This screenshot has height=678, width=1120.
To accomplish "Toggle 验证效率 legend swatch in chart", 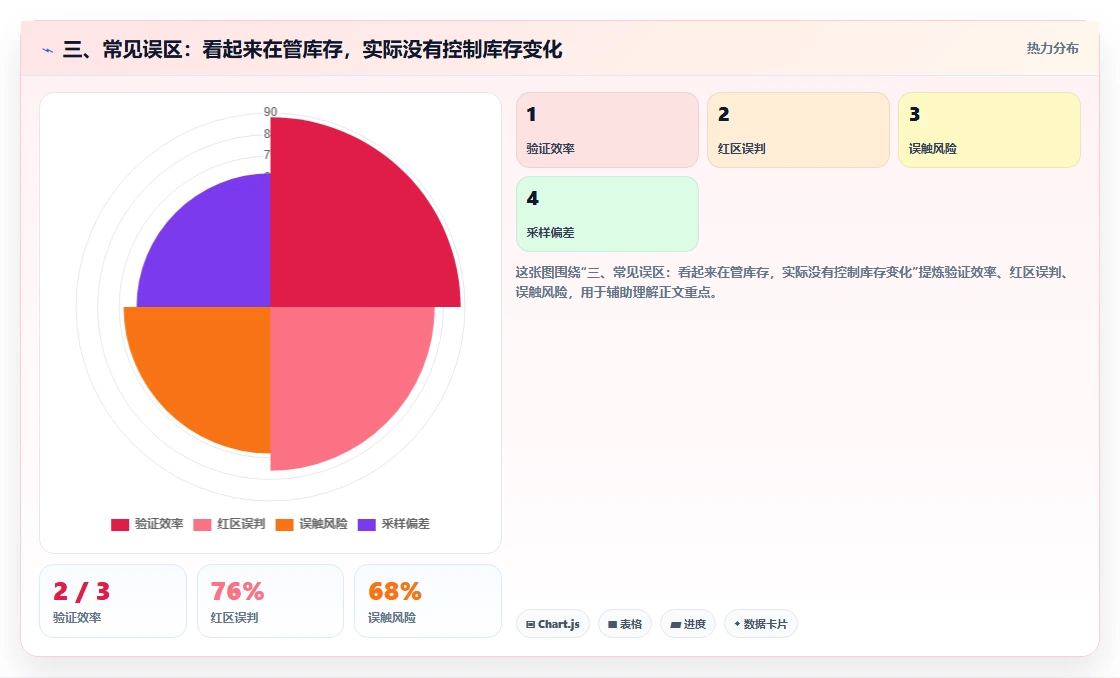I will (x=120, y=525).
